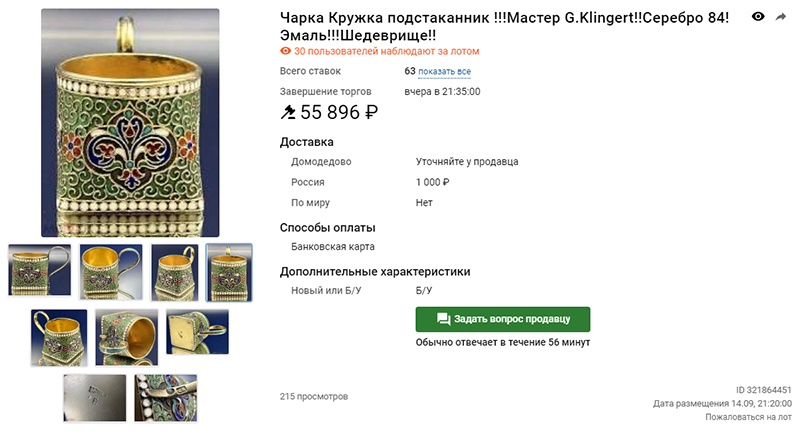The image size is (800, 437).
Task: Select second thumbnail showing gilded interior
Action: [111, 272]
